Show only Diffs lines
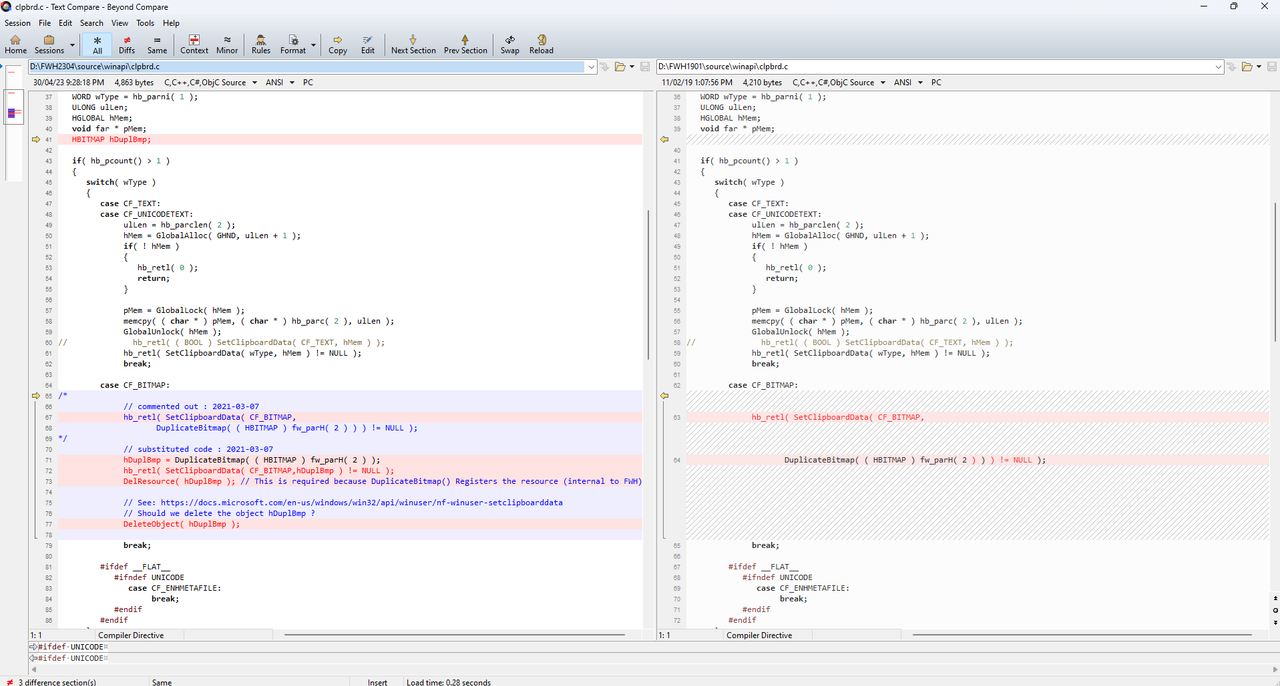Viewport: 1280px width, 686px height. (x=127, y=44)
